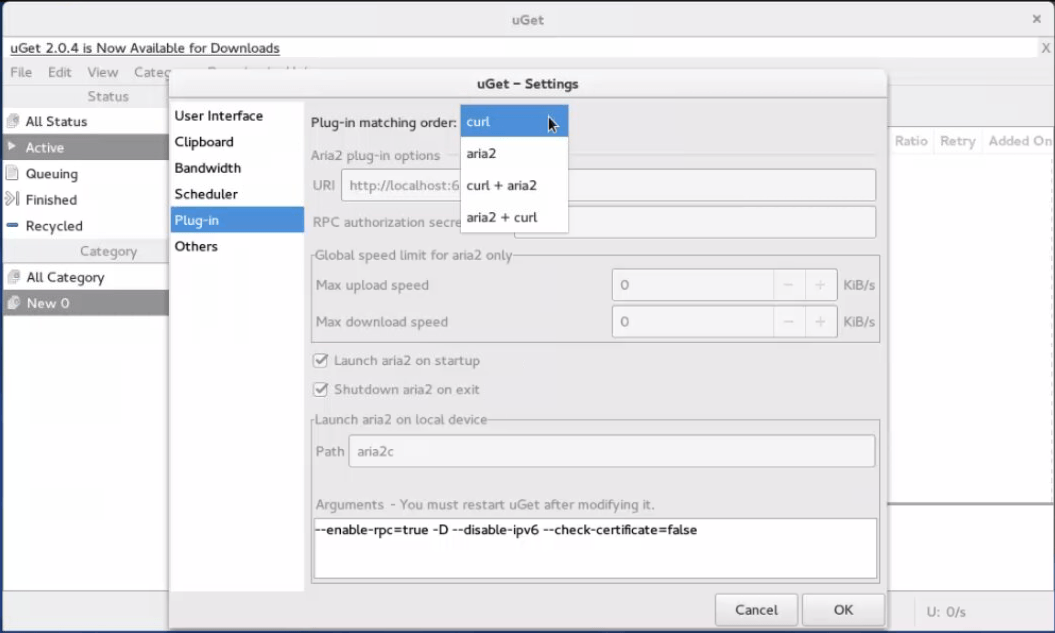The width and height of the screenshot is (1055, 633).
Task: Switch to Scheduler settings page
Action: pos(237,194)
